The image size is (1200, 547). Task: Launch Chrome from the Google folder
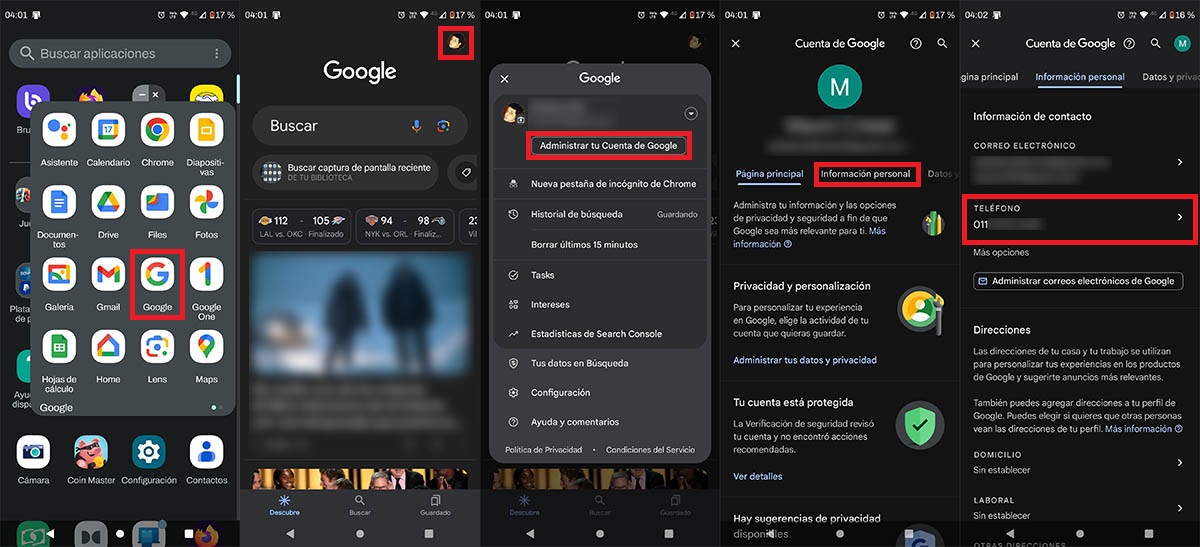click(x=157, y=130)
